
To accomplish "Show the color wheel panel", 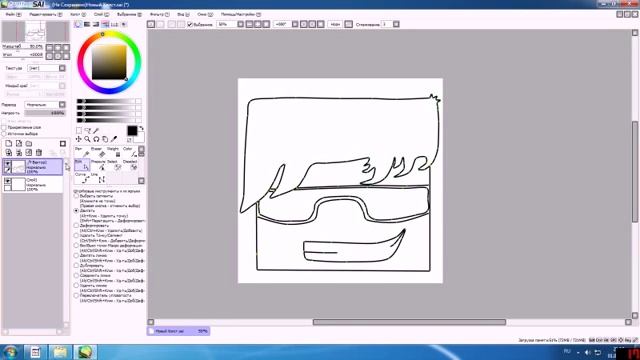I will coord(78,24).
